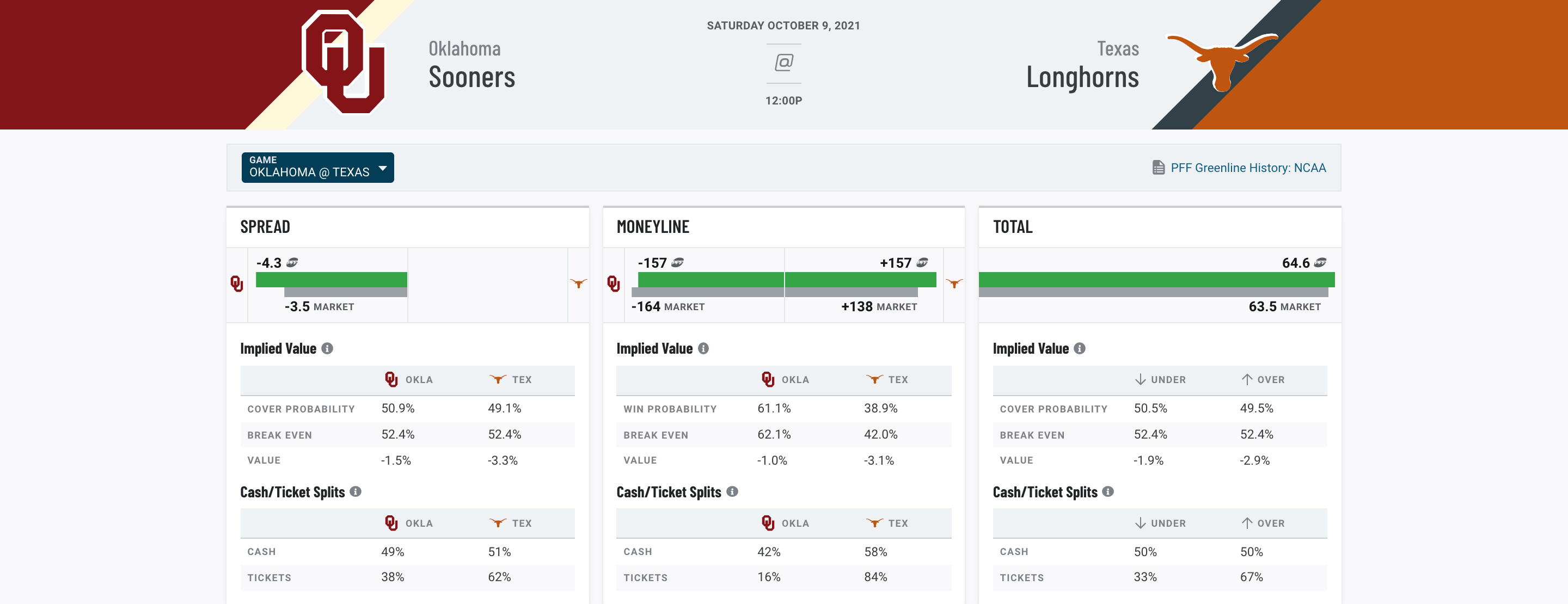Viewport: 1568px width, 604px height.
Task: Click TEX logo in Moneyline Implied Value header
Action: [875, 379]
